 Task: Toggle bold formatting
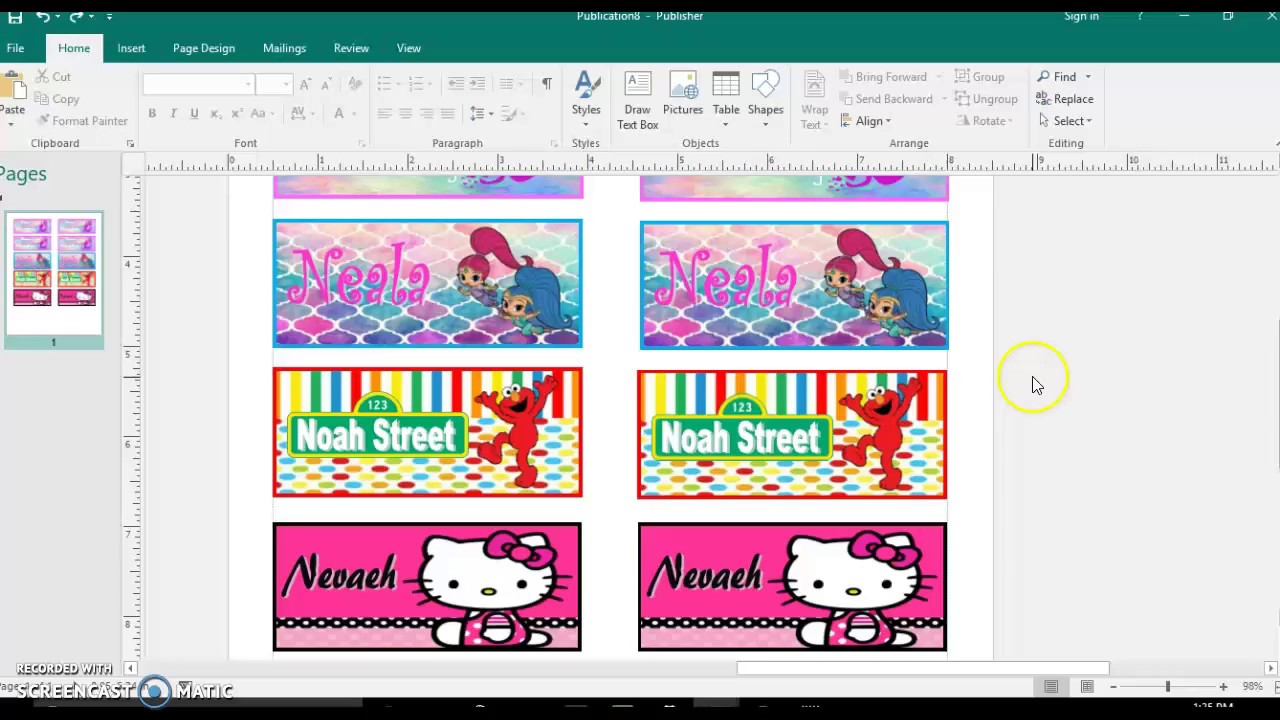coord(152,114)
